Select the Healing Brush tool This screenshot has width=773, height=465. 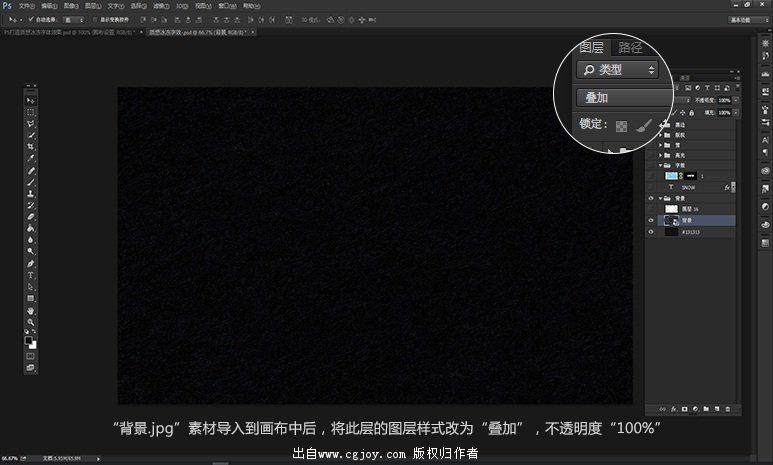click(31, 171)
